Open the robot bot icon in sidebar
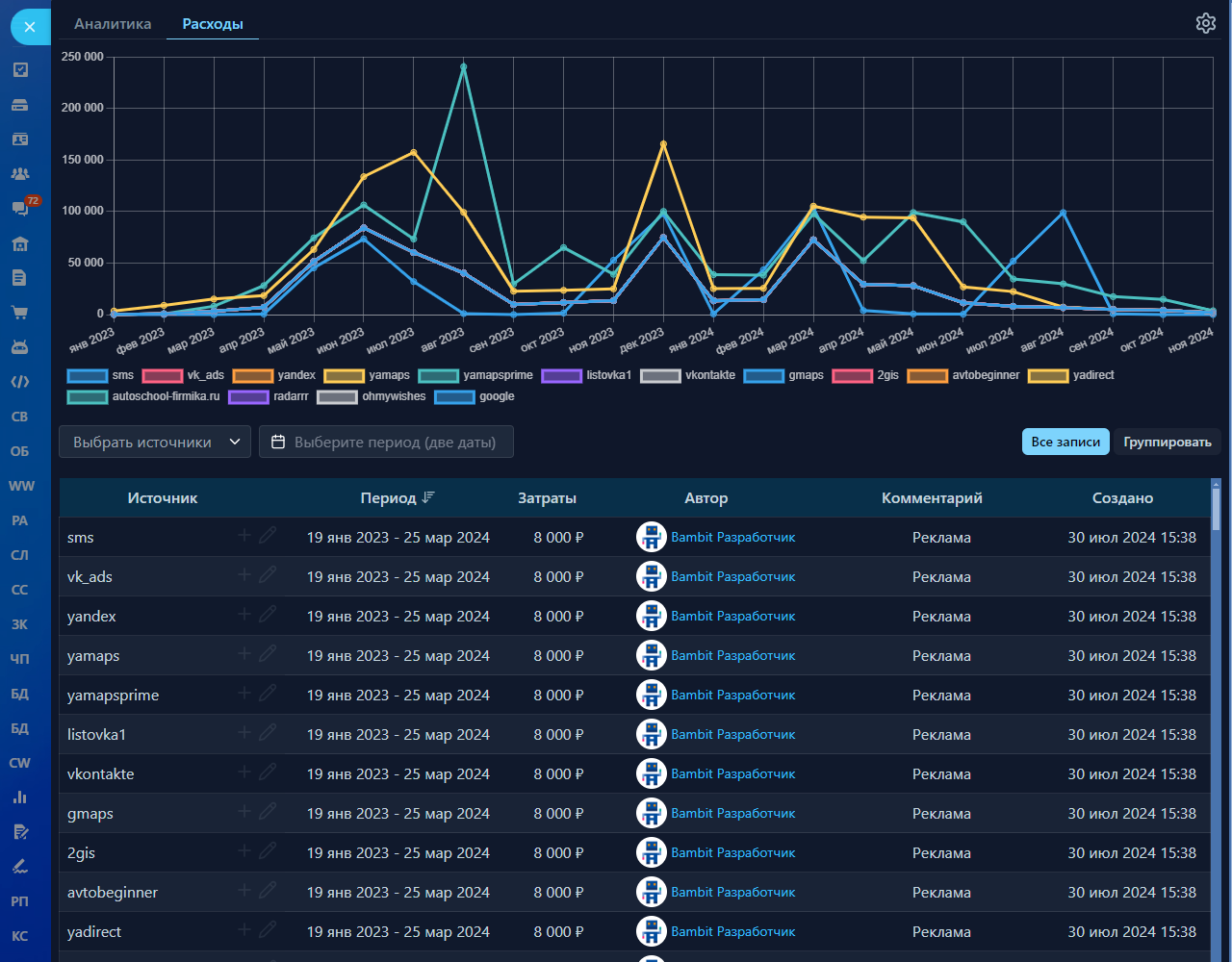This screenshot has height=962, width=1232. (x=20, y=347)
